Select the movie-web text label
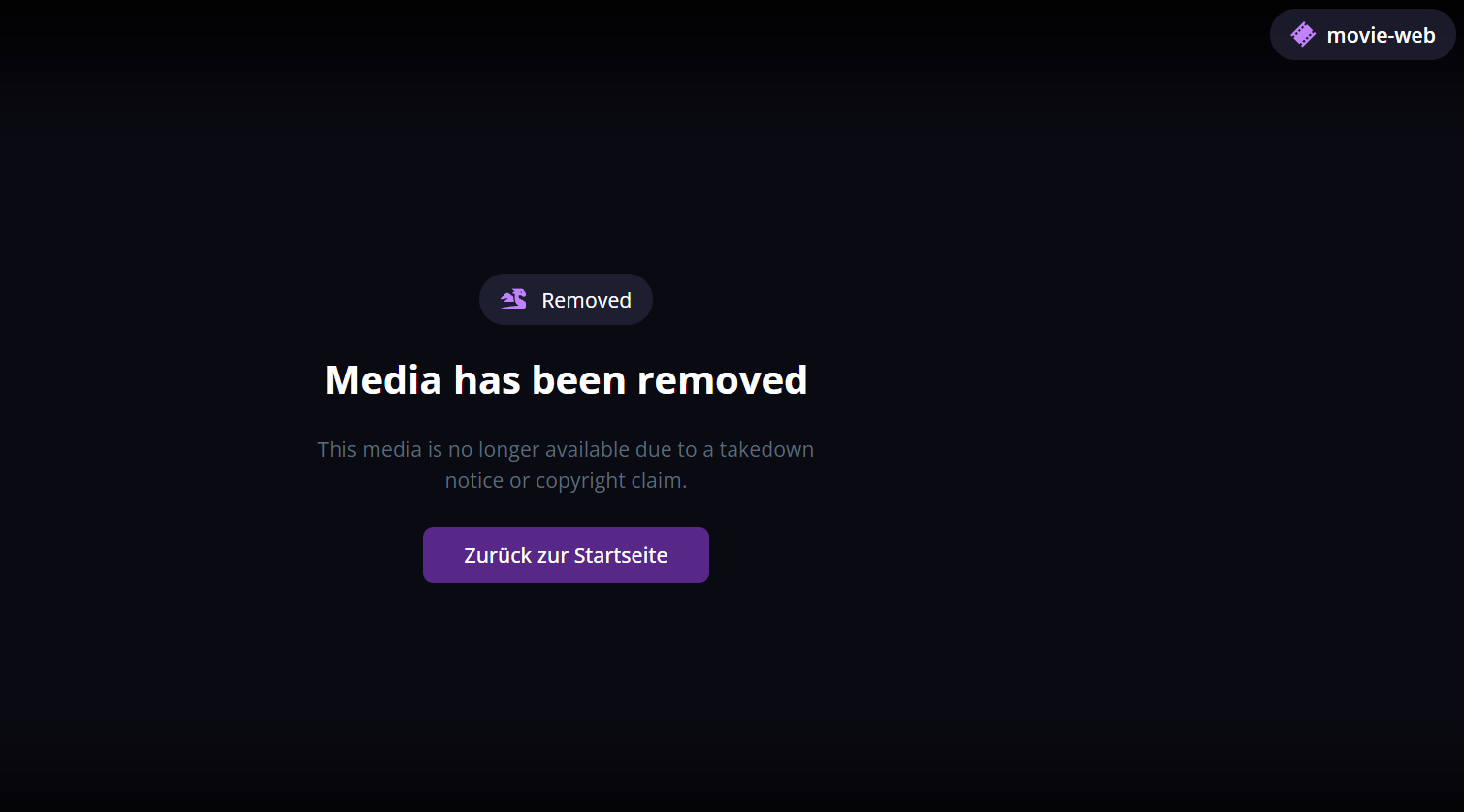 [x=1381, y=36]
